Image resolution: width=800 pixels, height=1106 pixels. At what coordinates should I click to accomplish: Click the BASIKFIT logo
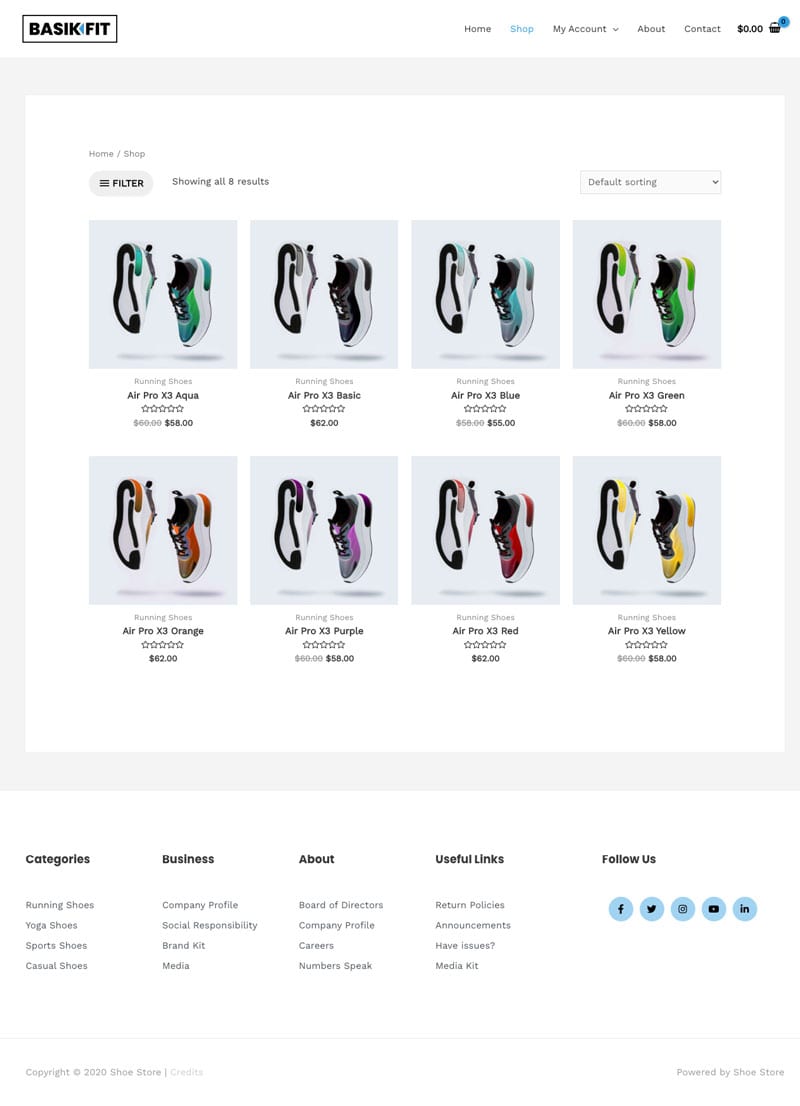(70, 29)
